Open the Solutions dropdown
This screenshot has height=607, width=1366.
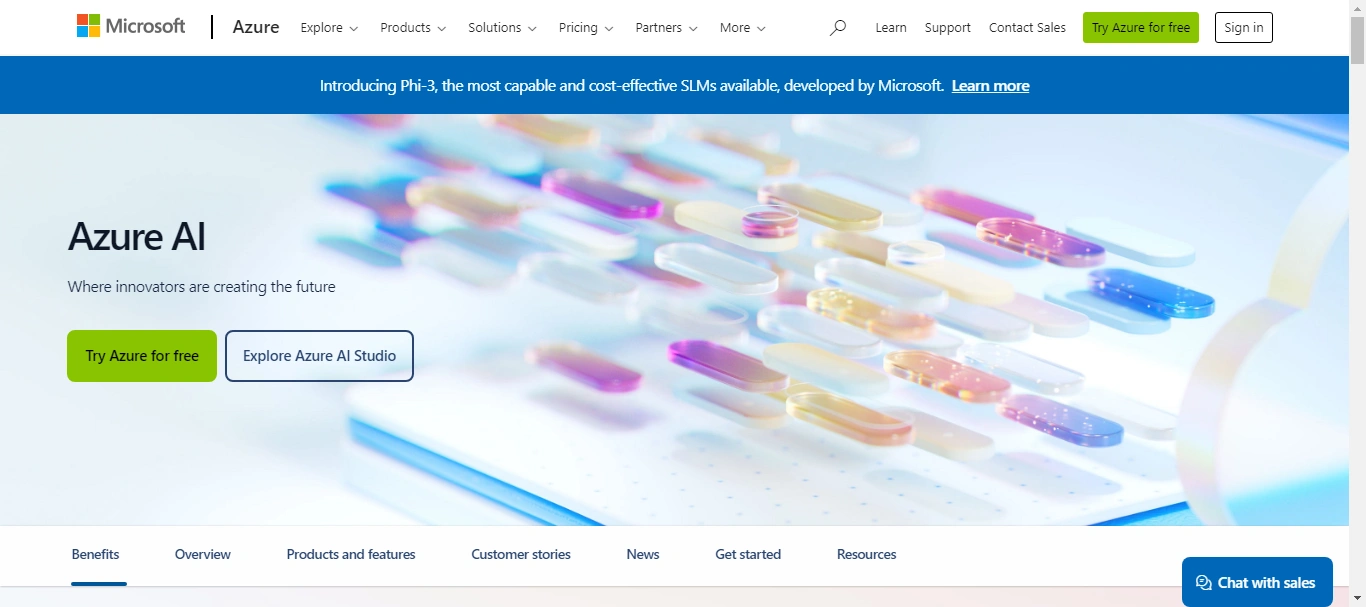[x=502, y=28]
